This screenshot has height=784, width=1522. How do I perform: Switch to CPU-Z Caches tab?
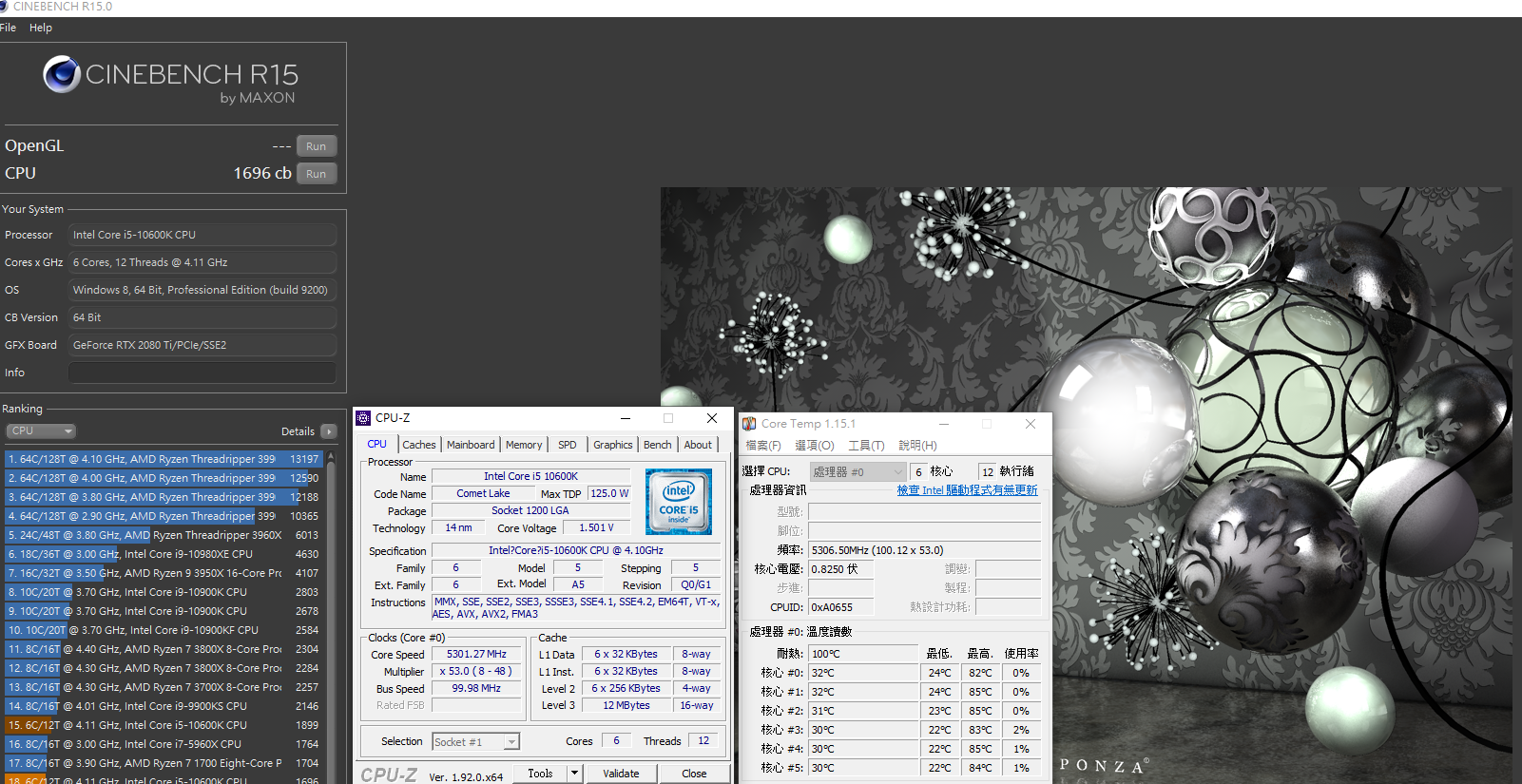click(418, 445)
